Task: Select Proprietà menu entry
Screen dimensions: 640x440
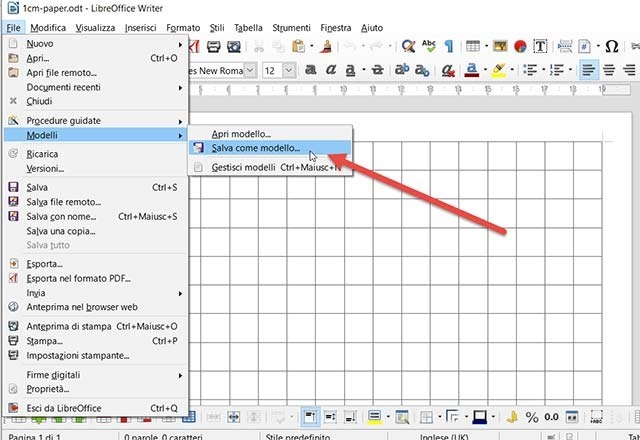Action: [x=95, y=389]
